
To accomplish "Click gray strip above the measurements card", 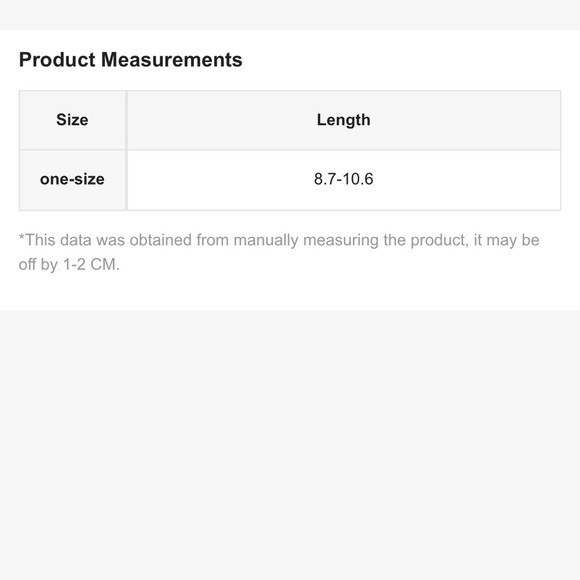I will click(290, 15).
